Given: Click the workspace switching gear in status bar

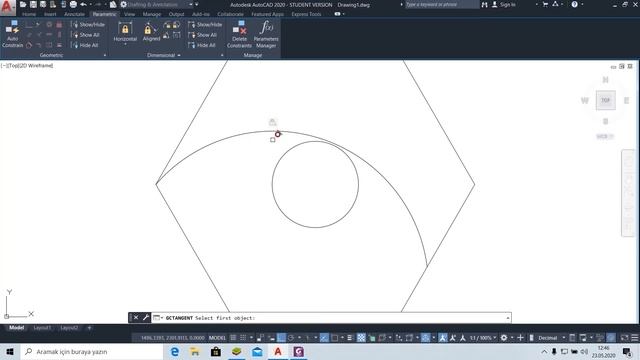Looking at the screenshot, I should click(504, 338).
